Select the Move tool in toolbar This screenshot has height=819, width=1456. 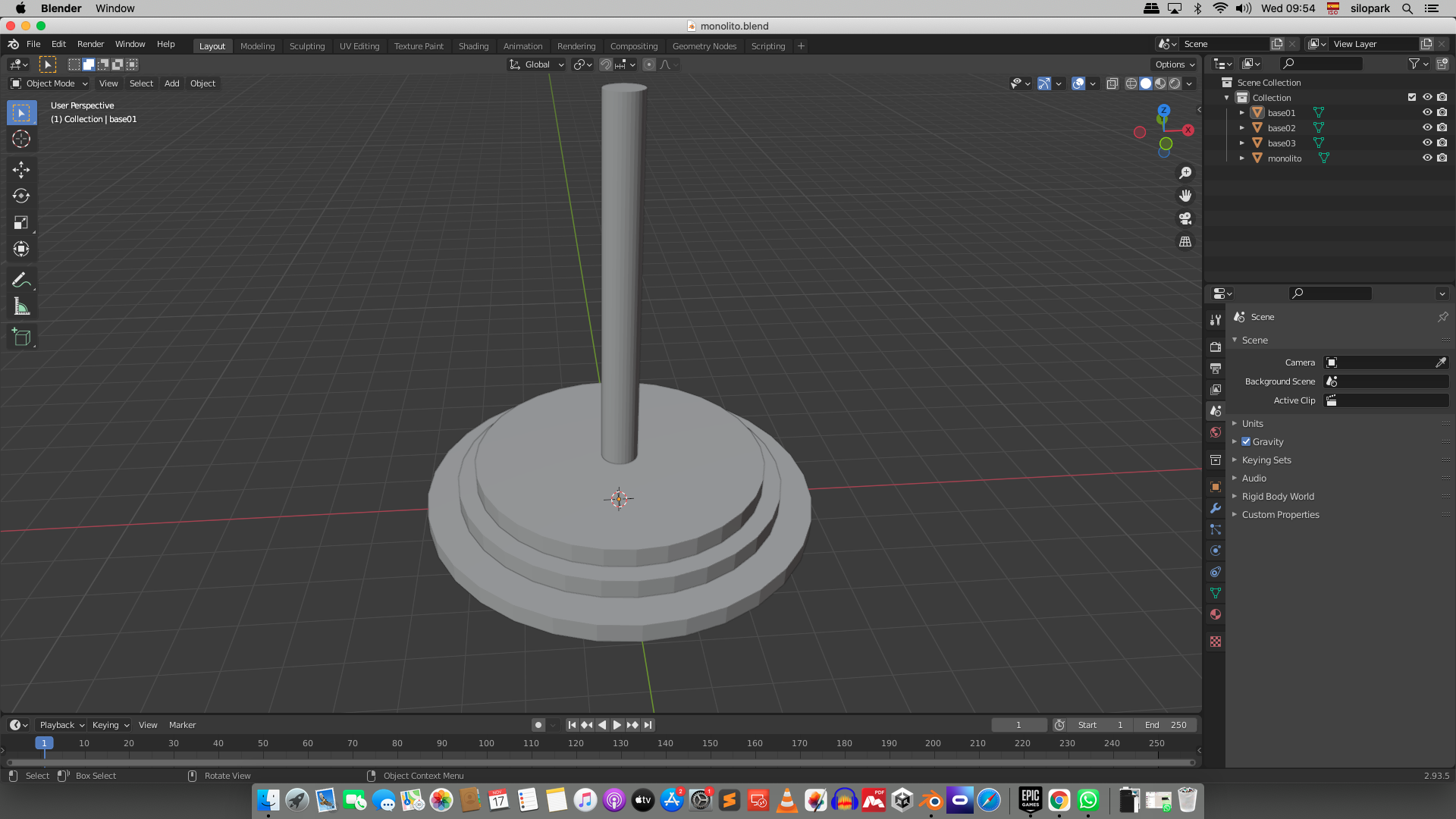pyautogui.click(x=21, y=169)
